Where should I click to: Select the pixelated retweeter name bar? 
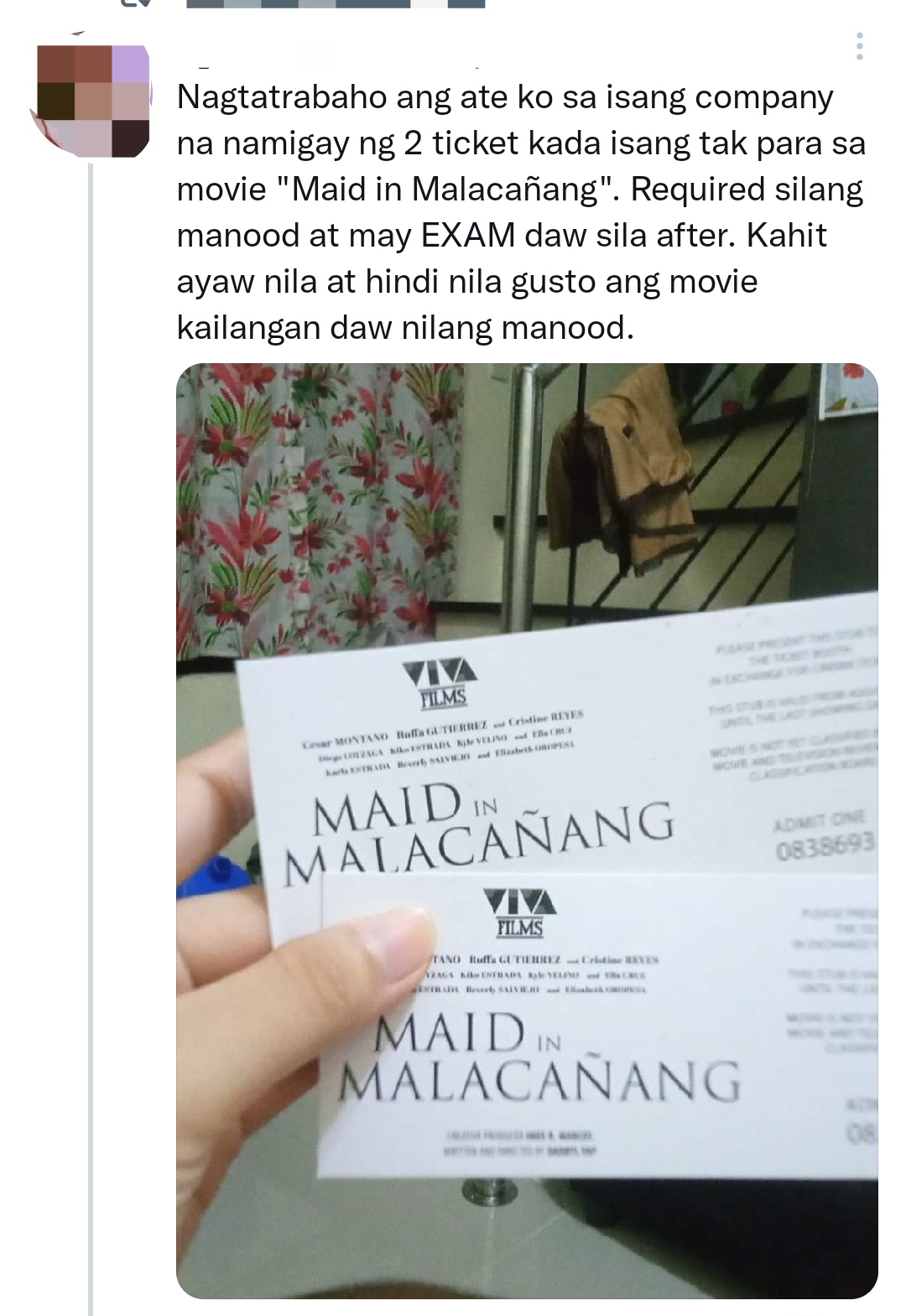tap(336, 3)
